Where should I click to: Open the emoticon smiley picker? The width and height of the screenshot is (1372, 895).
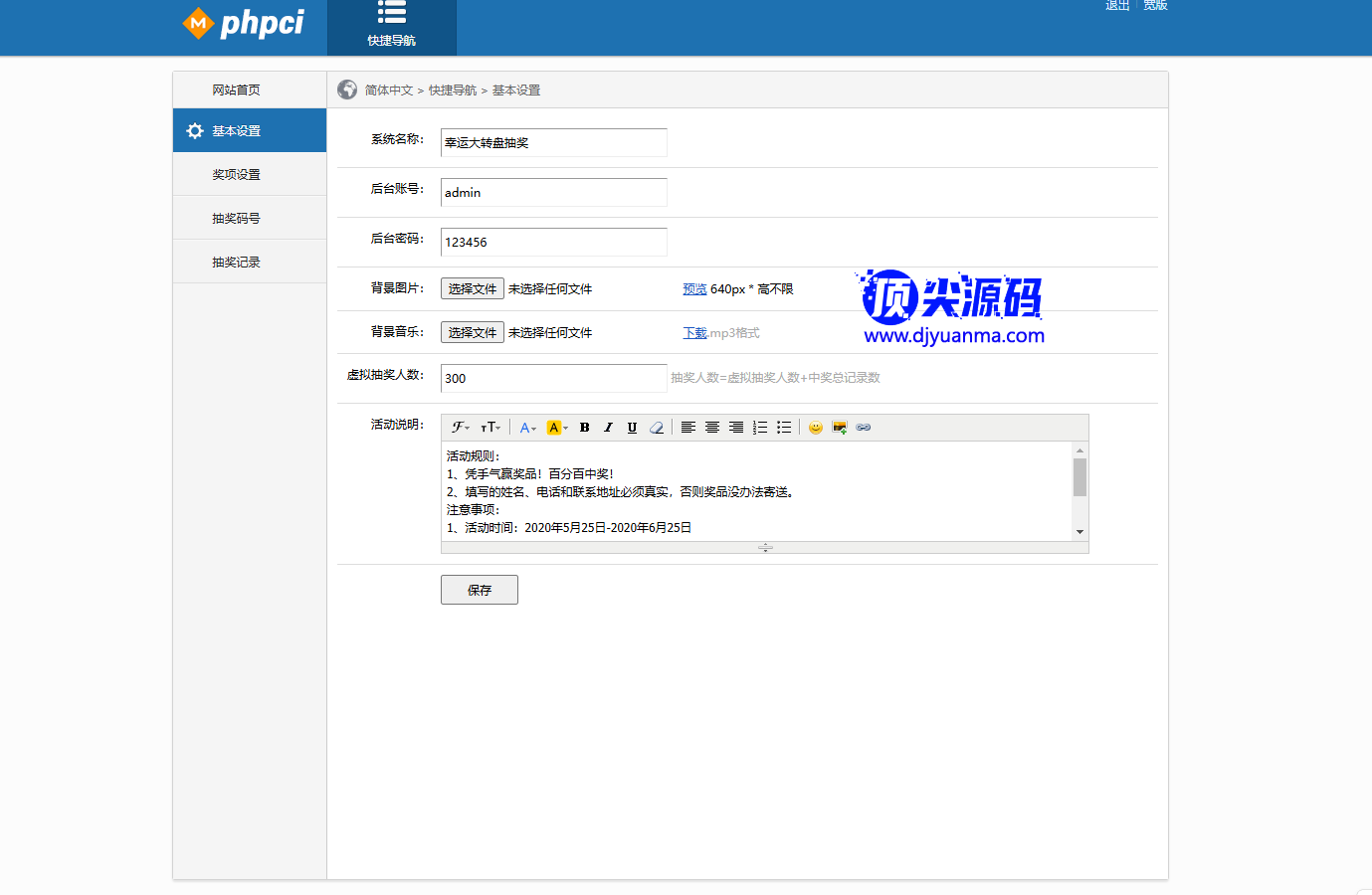(x=816, y=428)
